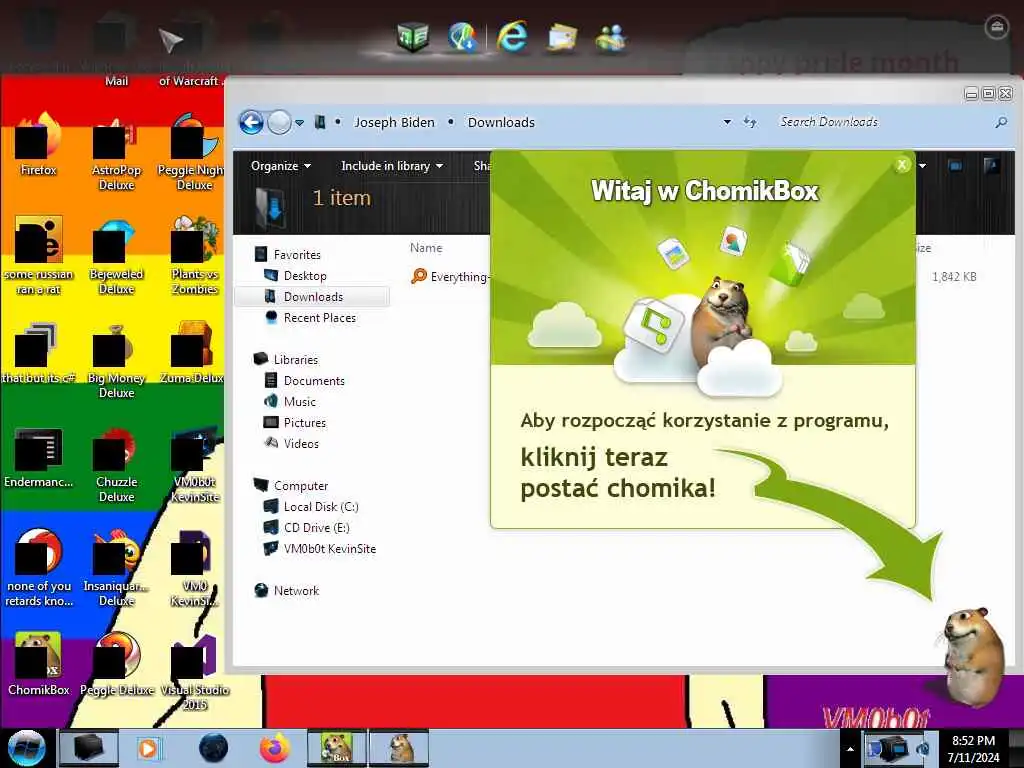This screenshot has height=768, width=1024.
Task: Select Downloads in address breadcrumb
Action: click(x=501, y=122)
